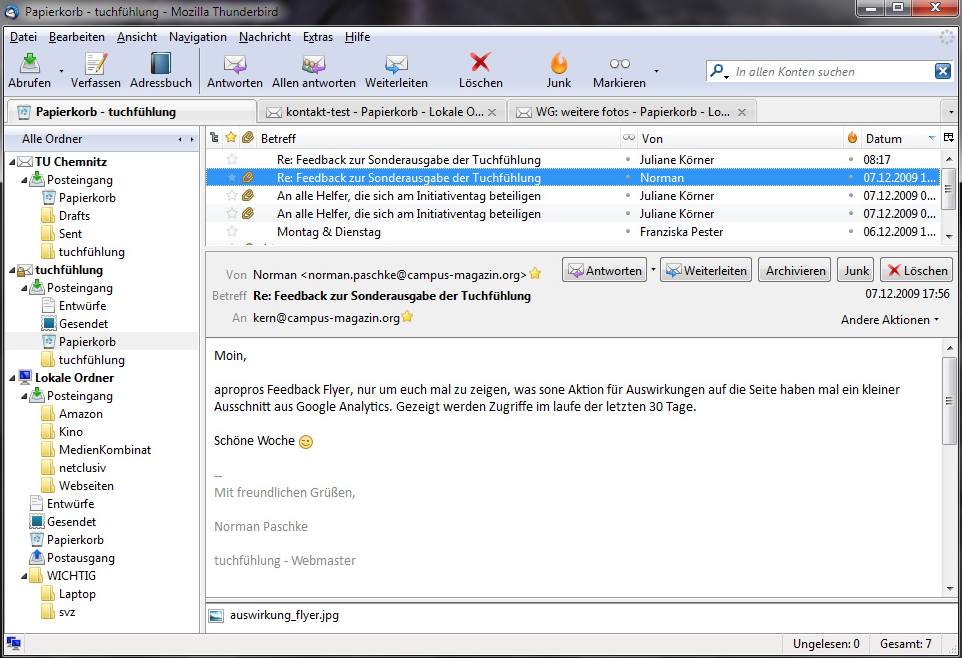962x658 pixels.
Task: Click Löschen button in message header
Action: click(x=917, y=270)
